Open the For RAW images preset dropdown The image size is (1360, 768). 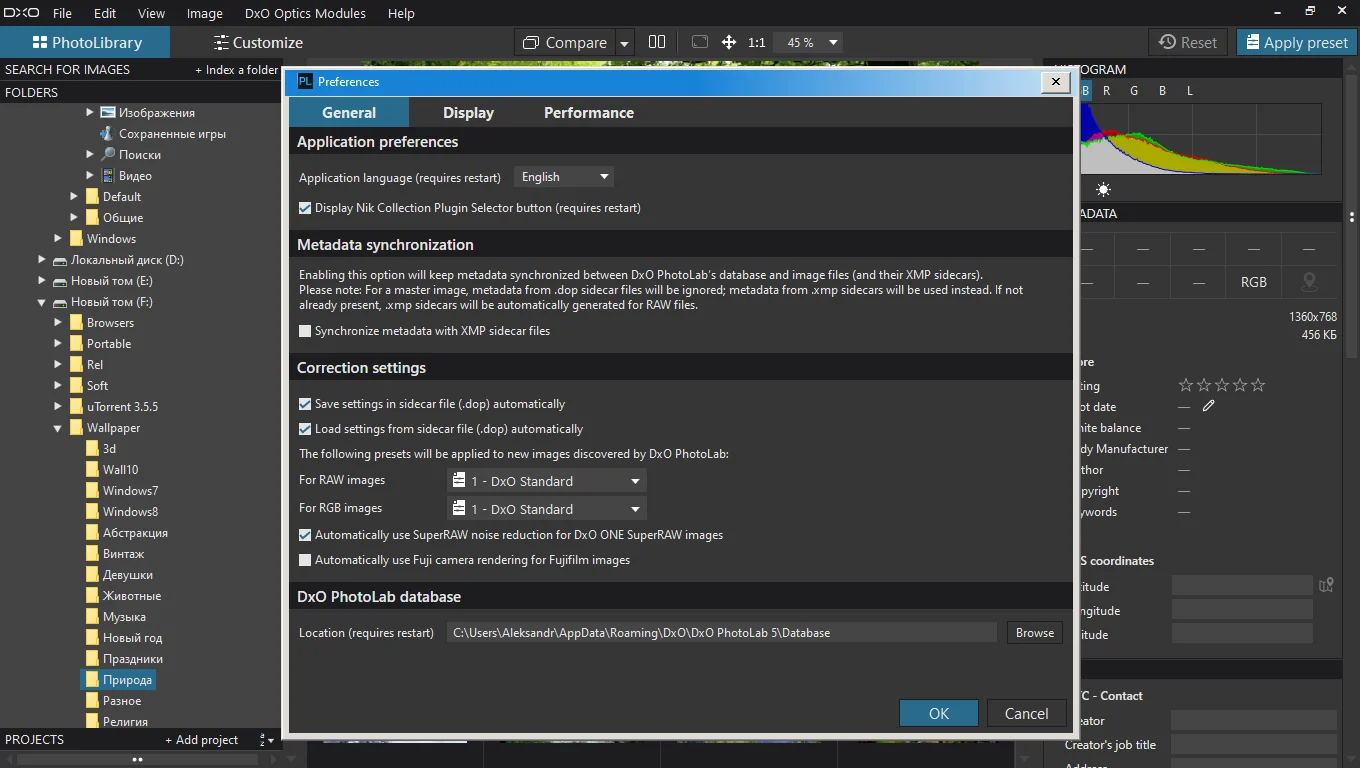[x=546, y=481]
